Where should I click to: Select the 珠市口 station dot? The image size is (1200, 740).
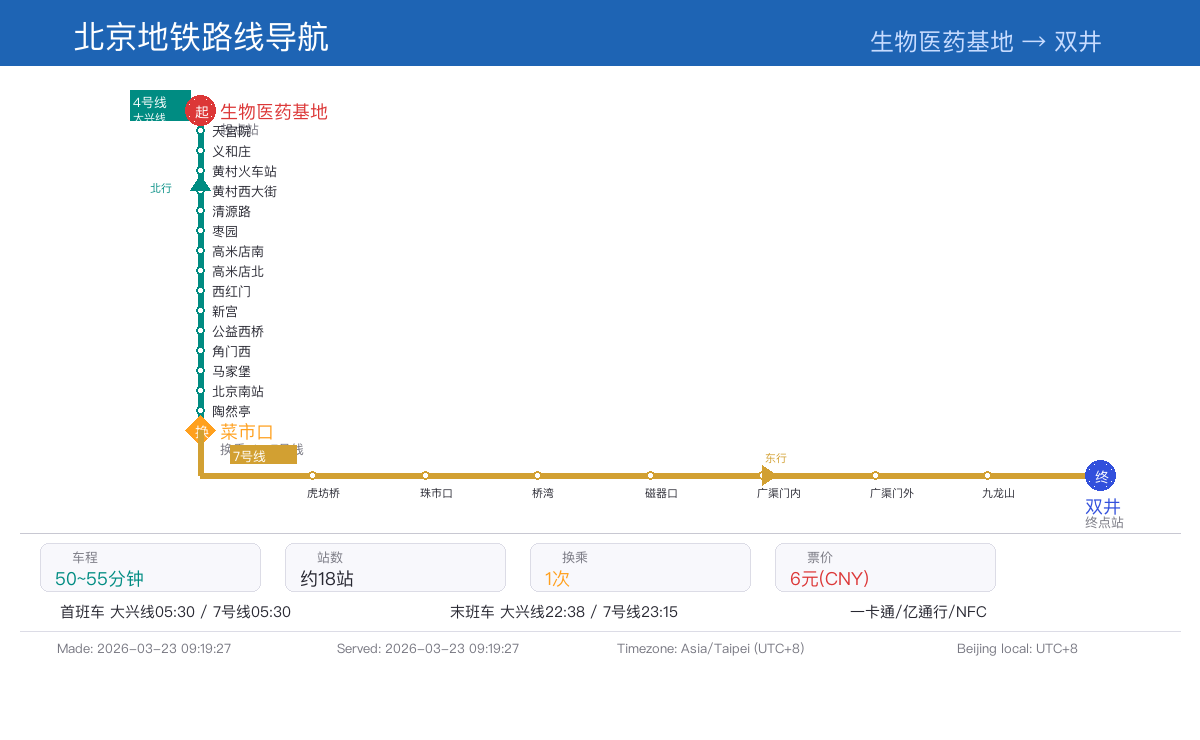pyautogui.click(x=425, y=475)
